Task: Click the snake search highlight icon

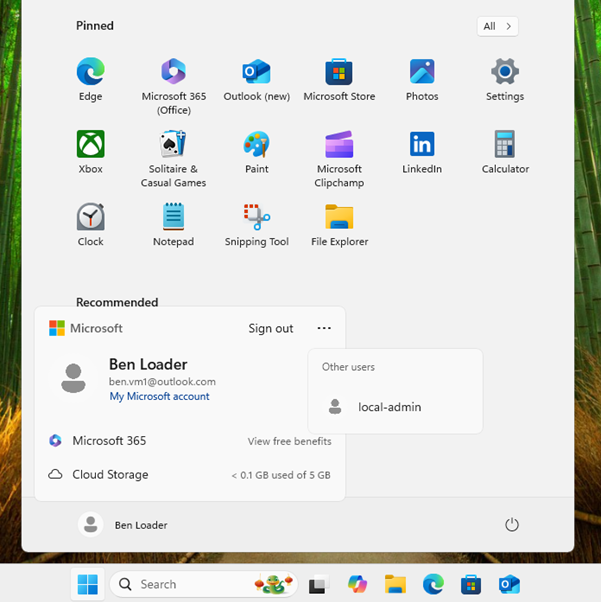Action: pos(274,584)
